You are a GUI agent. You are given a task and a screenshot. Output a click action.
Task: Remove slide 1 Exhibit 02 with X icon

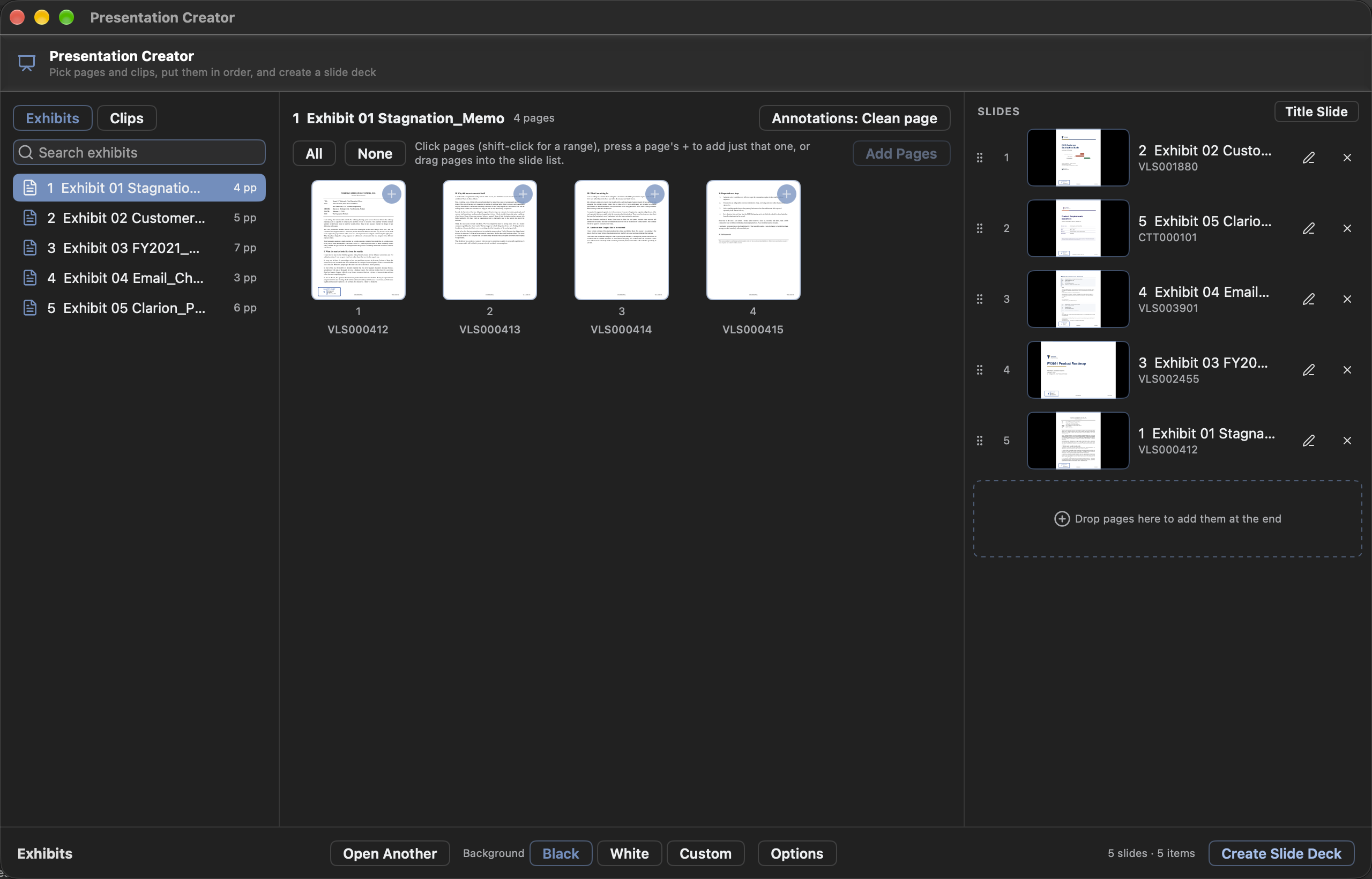click(x=1347, y=158)
